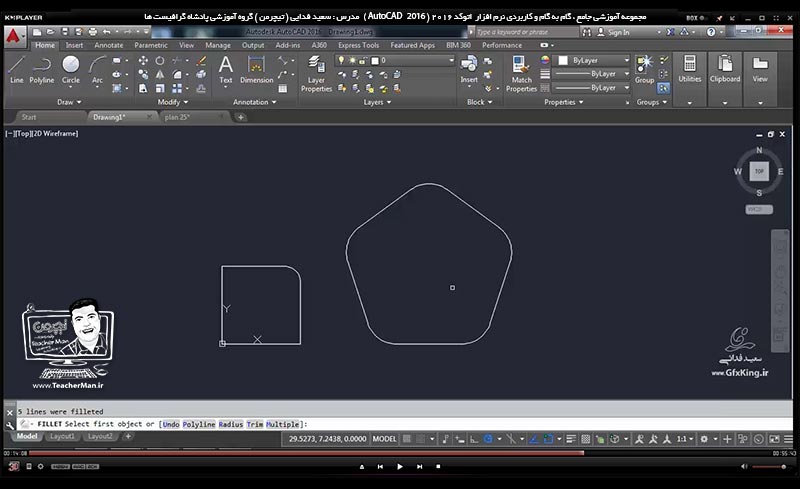The height and width of the screenshot is (489, 800).
Task: Select the Mirror tool icon
Action: (x=160, y=75)
